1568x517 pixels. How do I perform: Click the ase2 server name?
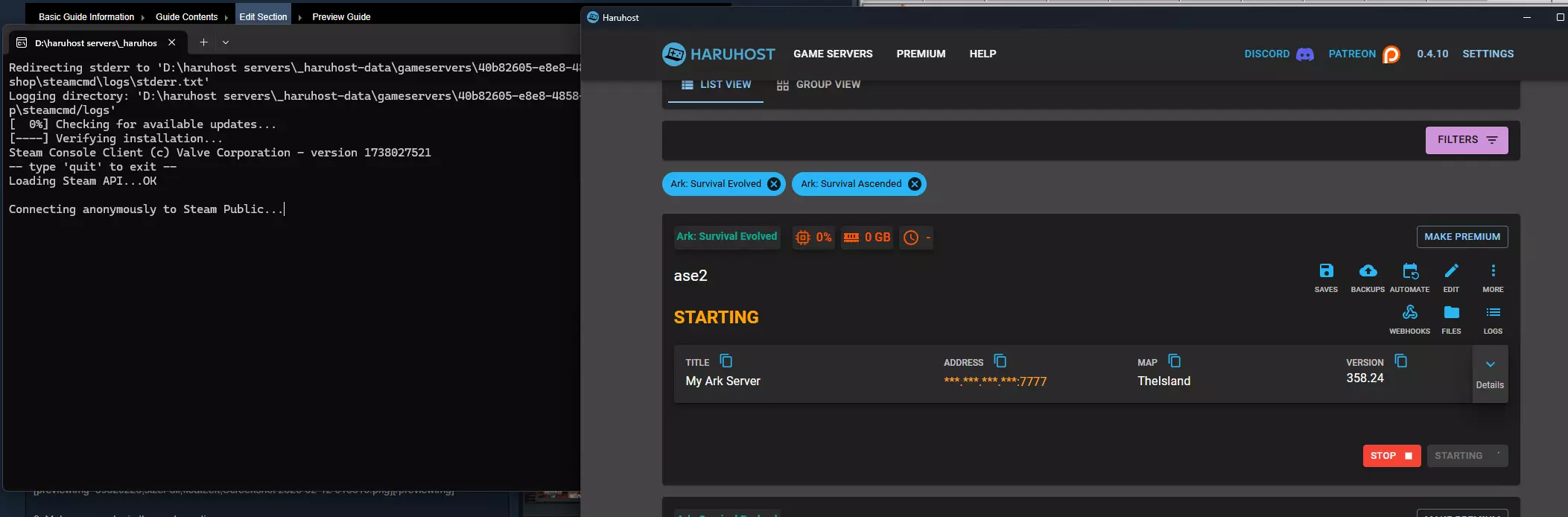[x=691, y=276]
